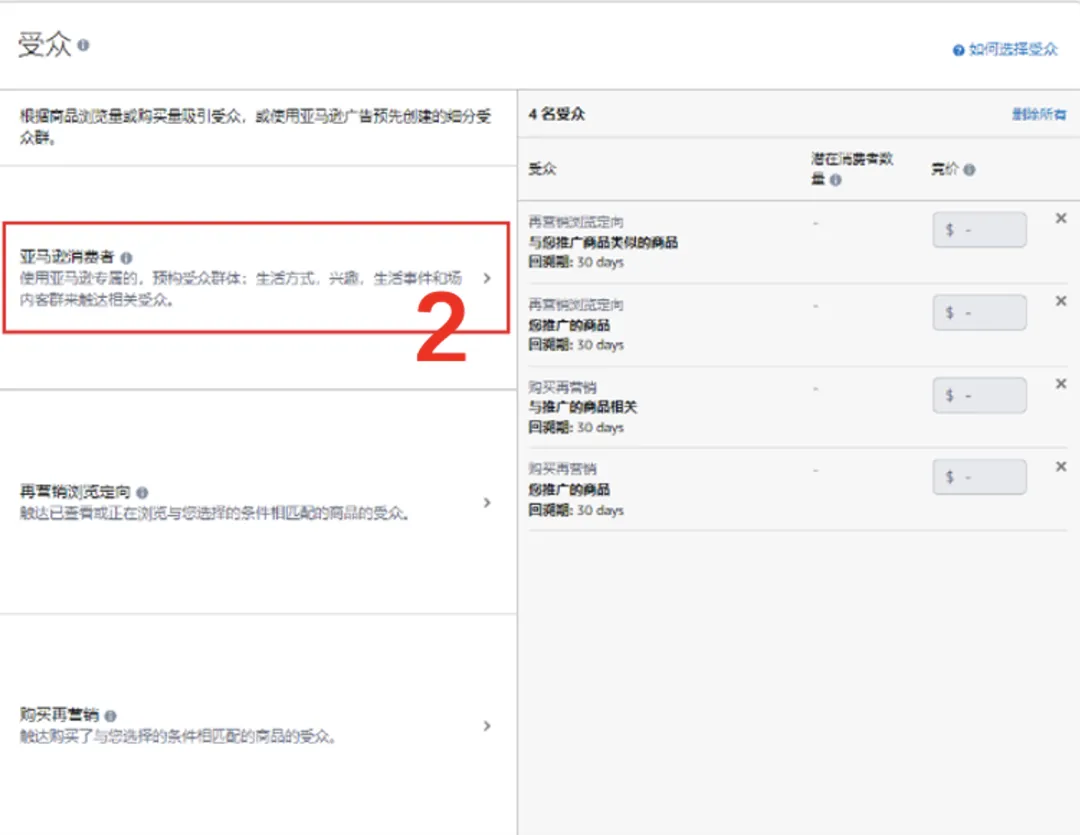The height and width of the screenshot is (835, 1080).
Task: Remove the 购买再营销 您推广的商品 audience row
Action: click(1061, 467)
